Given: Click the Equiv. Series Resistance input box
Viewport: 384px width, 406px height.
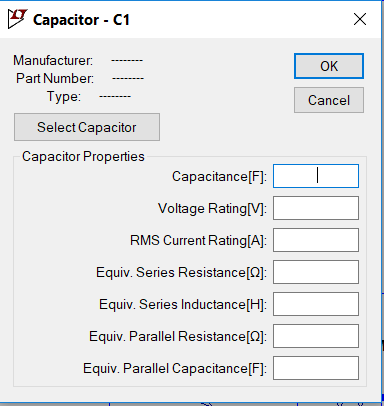Looking at the screenshot, I should (316, 272).
